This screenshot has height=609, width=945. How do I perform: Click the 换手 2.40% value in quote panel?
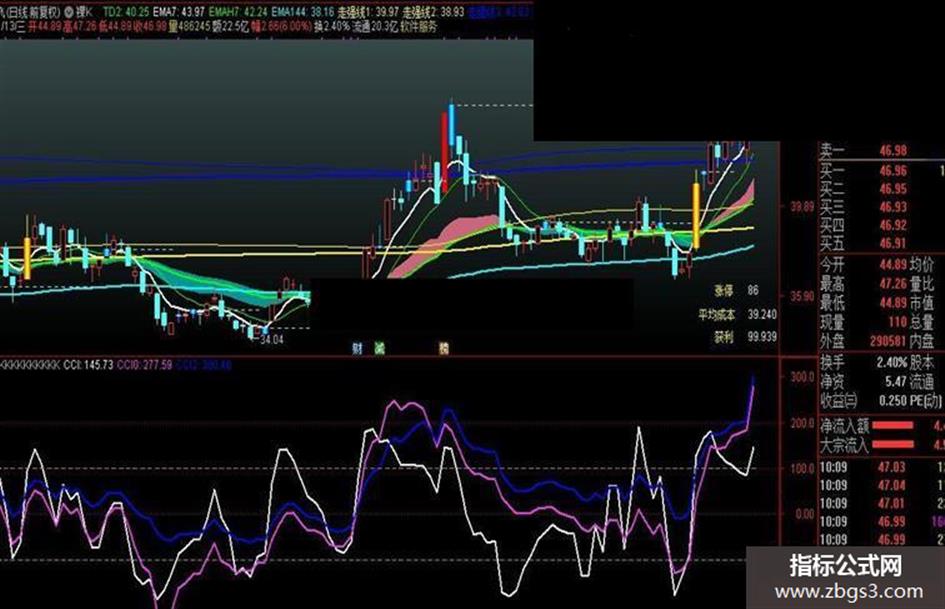coord(892,362)
